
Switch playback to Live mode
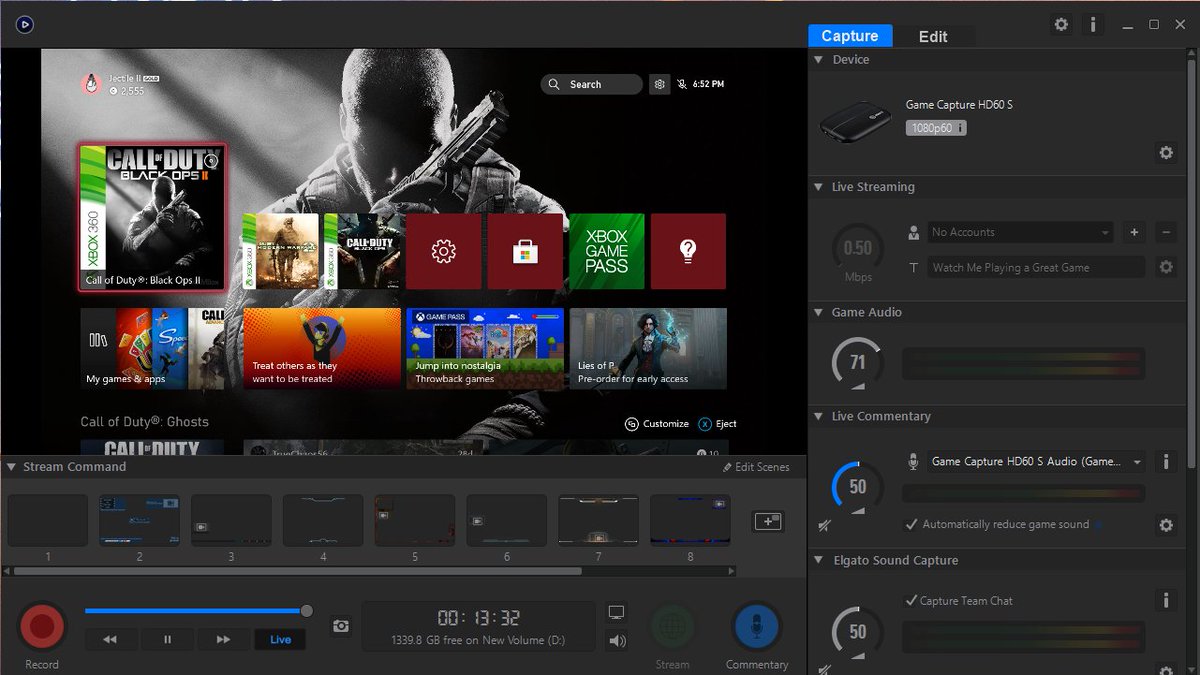click(281, 639)
